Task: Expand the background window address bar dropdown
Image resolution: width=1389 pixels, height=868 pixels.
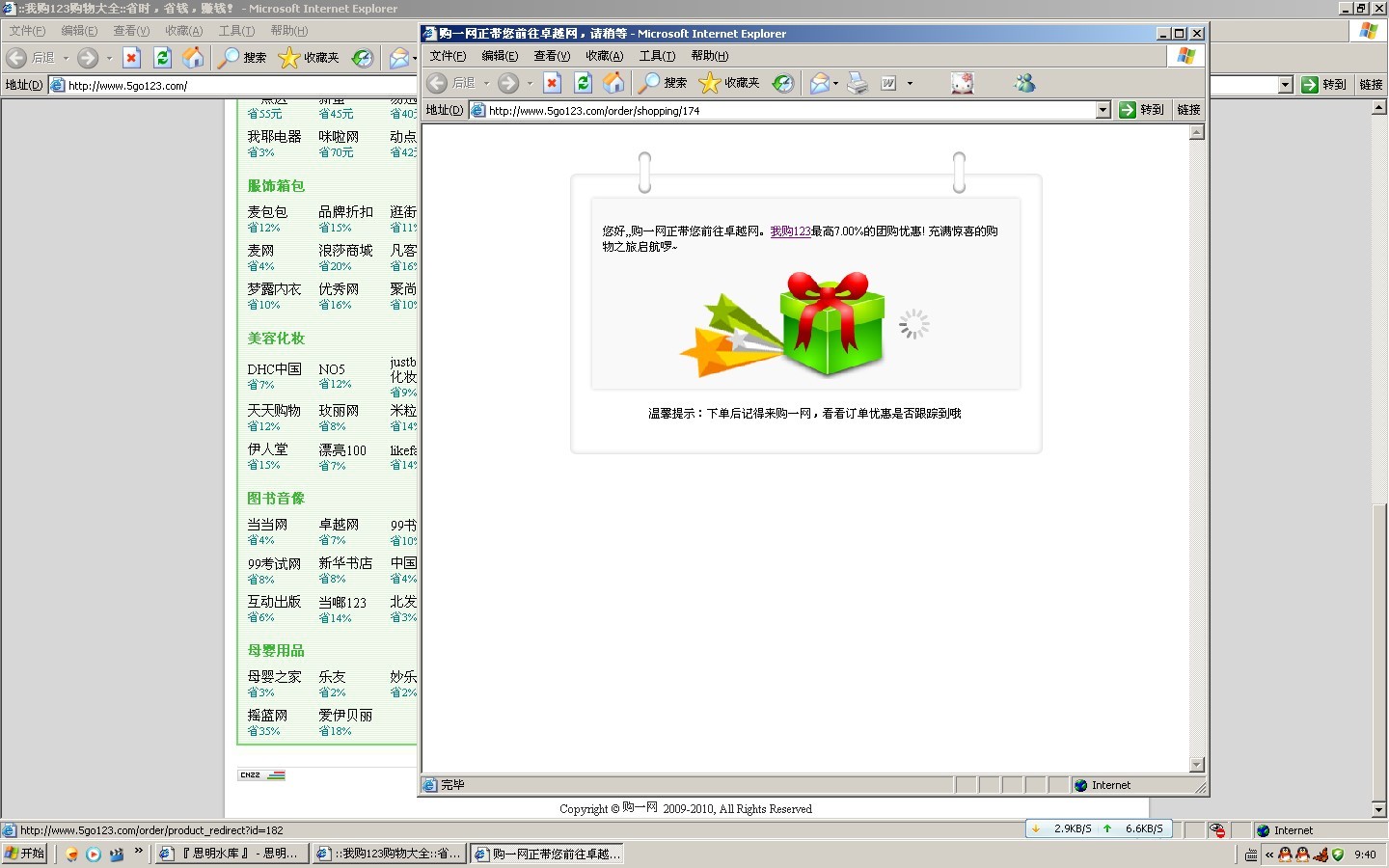Action: click(1285, 85)
